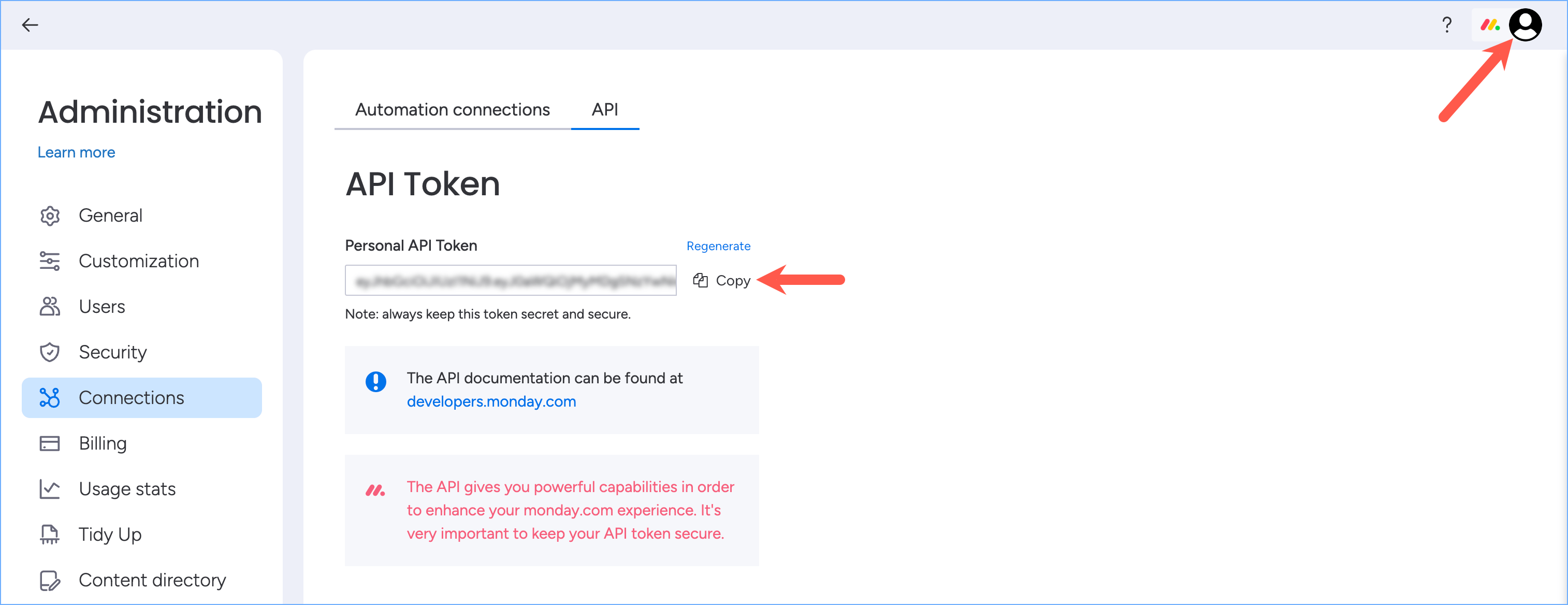Click the Users people icon
The image size is (1568, 605).
click(x=50, y=306)
